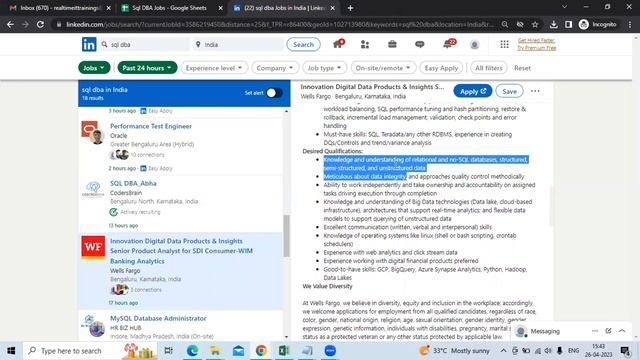The height and width of the screenshot is (360, 640).
Task: Open tab search chevron in Chrome
Action: 564,7
